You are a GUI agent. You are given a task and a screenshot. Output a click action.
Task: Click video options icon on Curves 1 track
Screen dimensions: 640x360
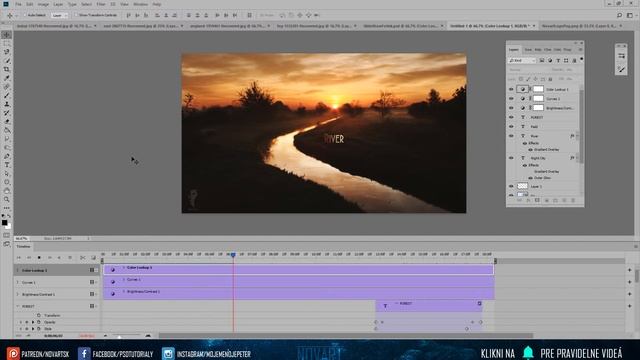click(92, 282)
